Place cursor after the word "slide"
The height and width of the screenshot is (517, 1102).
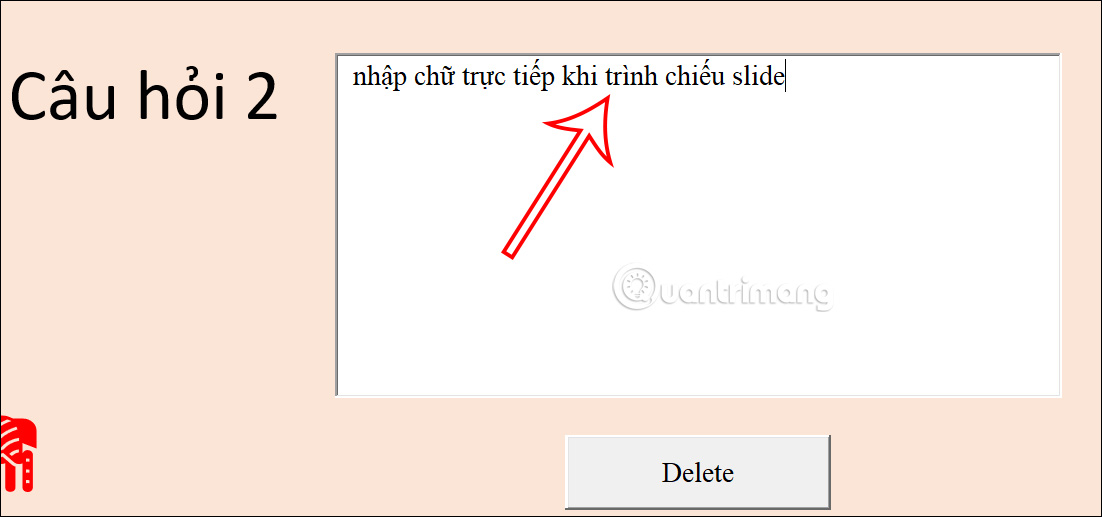pos(786,76)
